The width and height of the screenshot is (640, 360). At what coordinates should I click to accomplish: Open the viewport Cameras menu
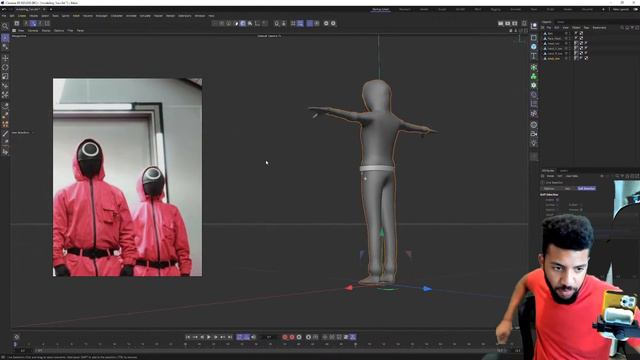click(x=33, y=31)
